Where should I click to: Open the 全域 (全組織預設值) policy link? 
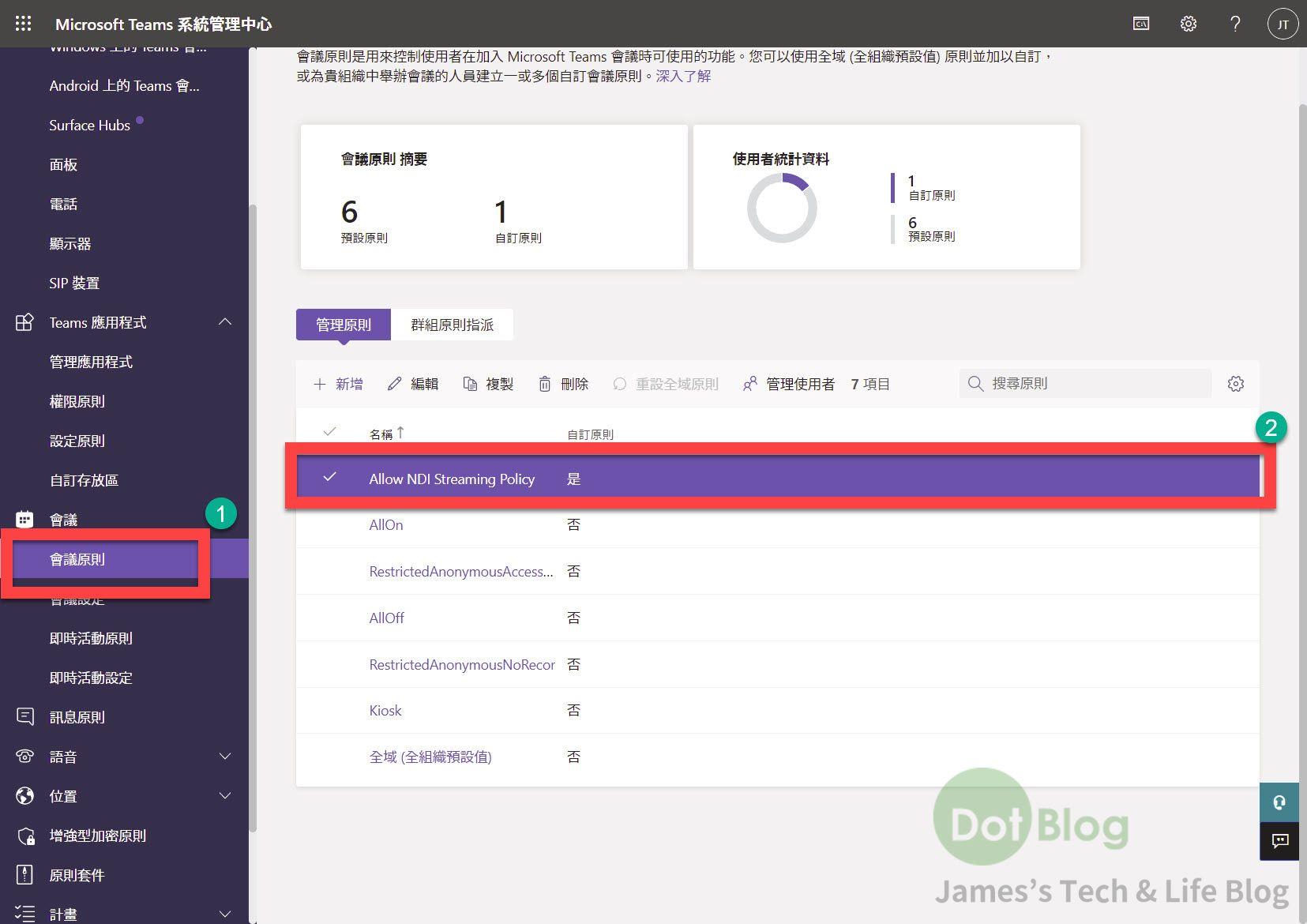[x=430, y=757]
